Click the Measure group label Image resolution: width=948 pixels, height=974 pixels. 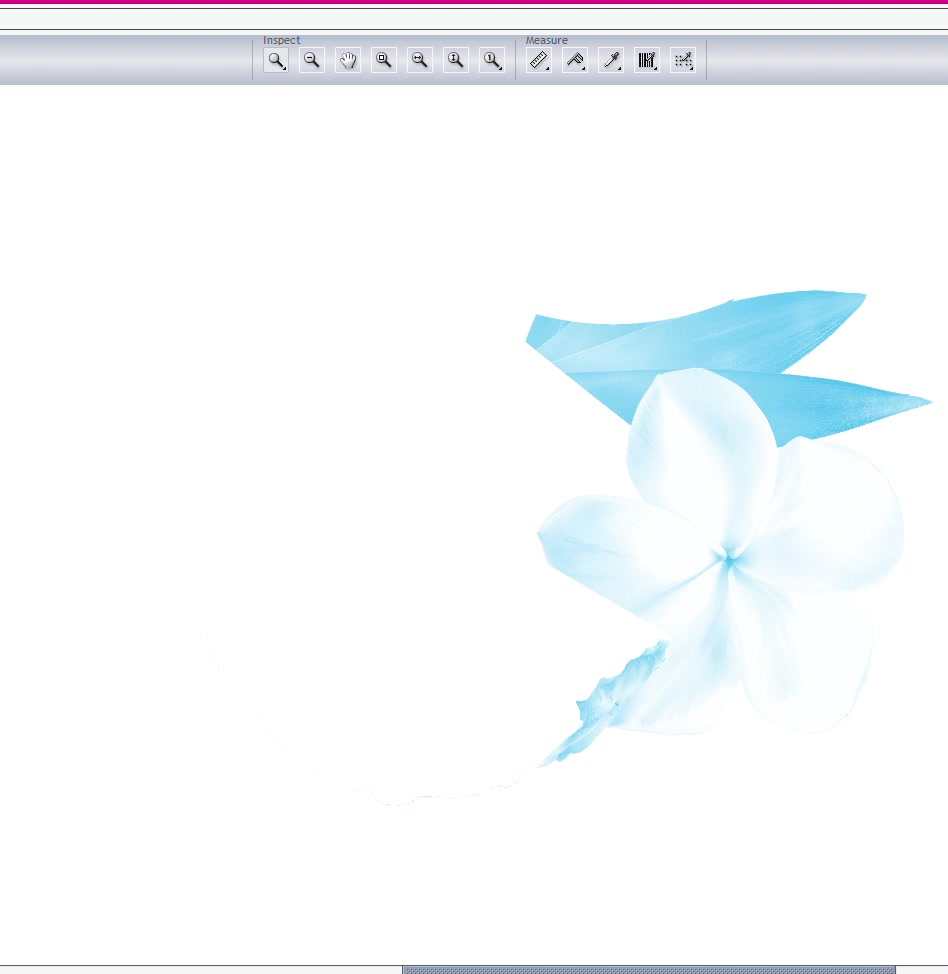(x=547, y=40)
